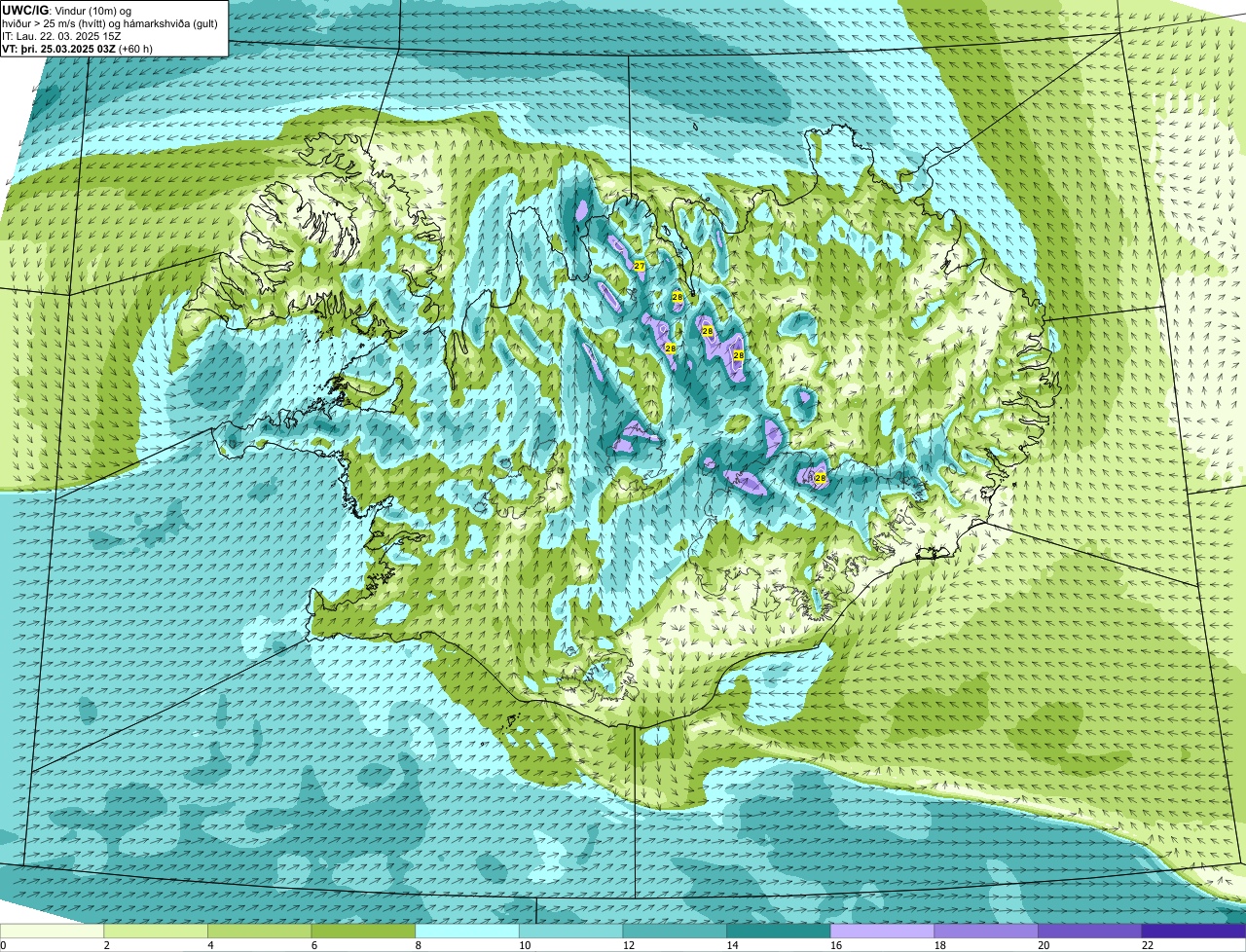
Task: Click the legend tick label "14"
Action: point(733,945)
